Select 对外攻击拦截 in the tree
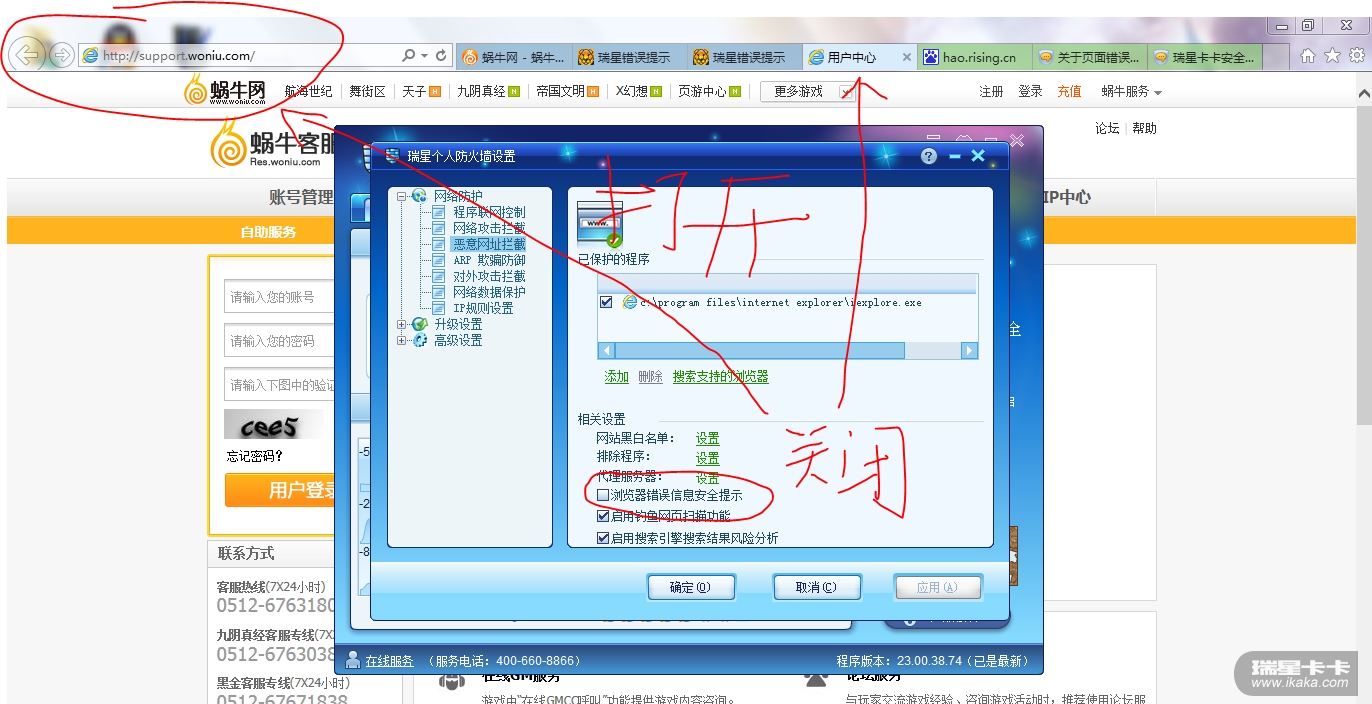Viewport: 1372px width, 704px height. coord(489,276)
